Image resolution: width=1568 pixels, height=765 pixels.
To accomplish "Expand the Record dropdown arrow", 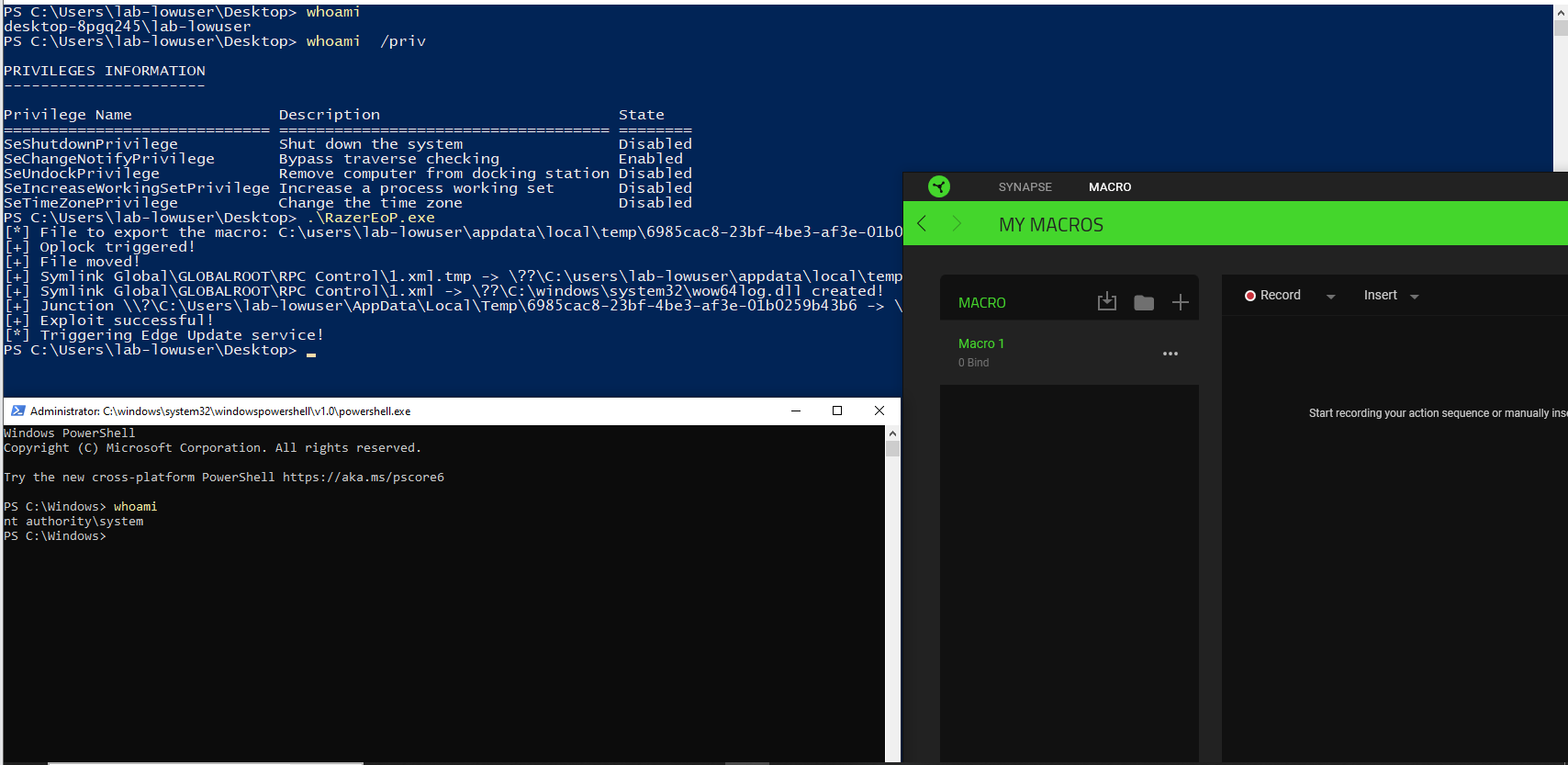I will tap(1331, 297).
